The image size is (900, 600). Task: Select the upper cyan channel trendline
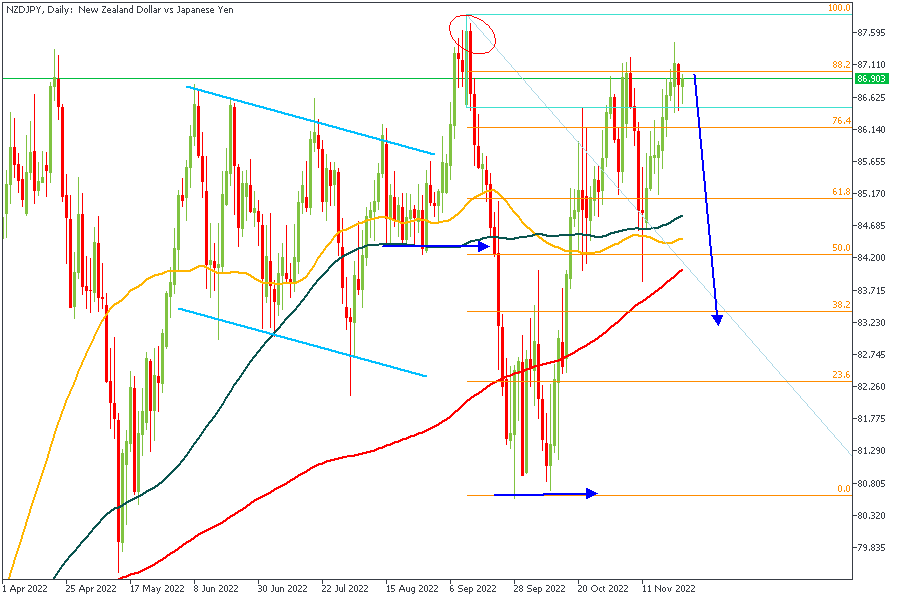click(310, 121)
